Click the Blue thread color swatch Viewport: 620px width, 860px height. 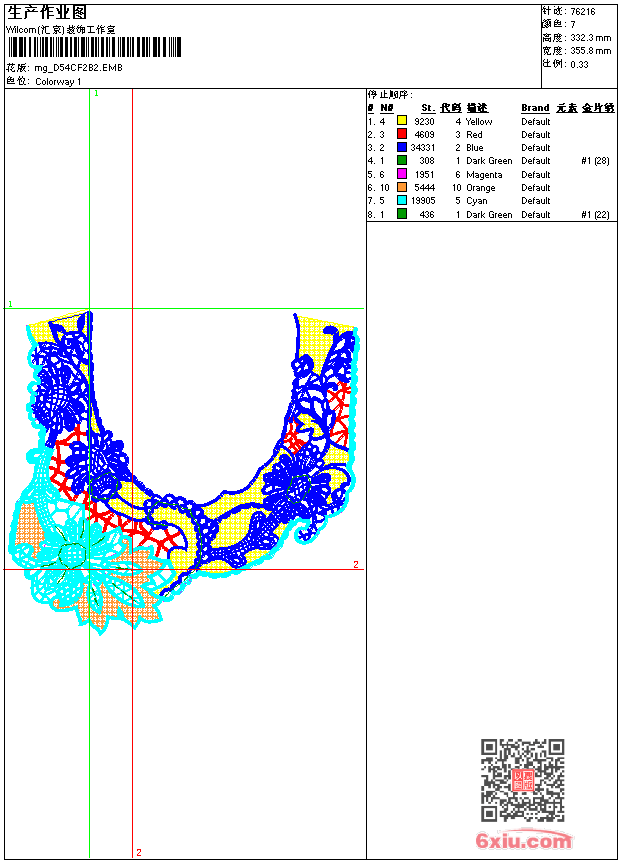tap(402, 147)
